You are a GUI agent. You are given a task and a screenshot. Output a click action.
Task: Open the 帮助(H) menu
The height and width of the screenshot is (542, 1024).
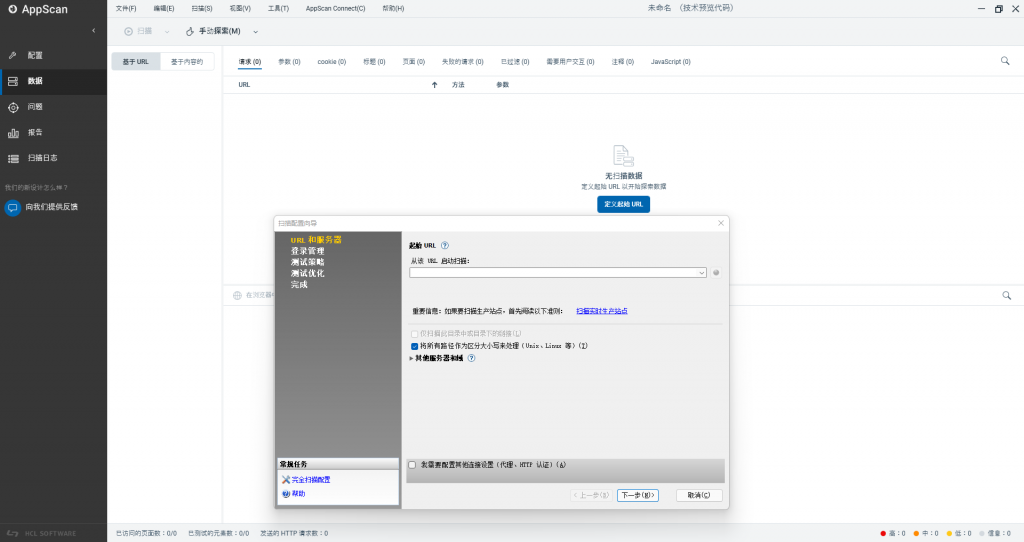pos(393,8)
